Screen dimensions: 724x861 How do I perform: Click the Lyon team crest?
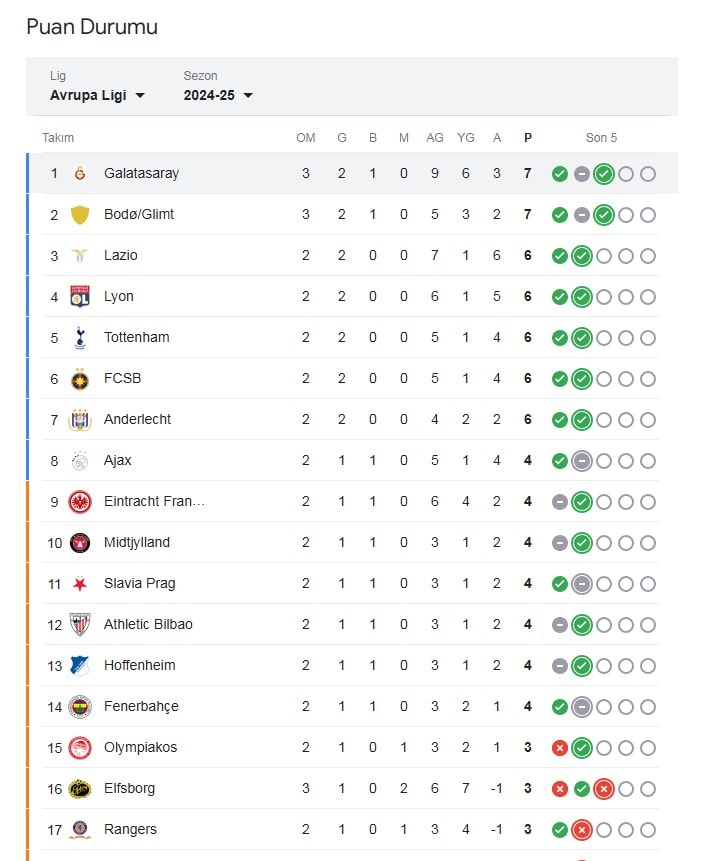[80, 297]
